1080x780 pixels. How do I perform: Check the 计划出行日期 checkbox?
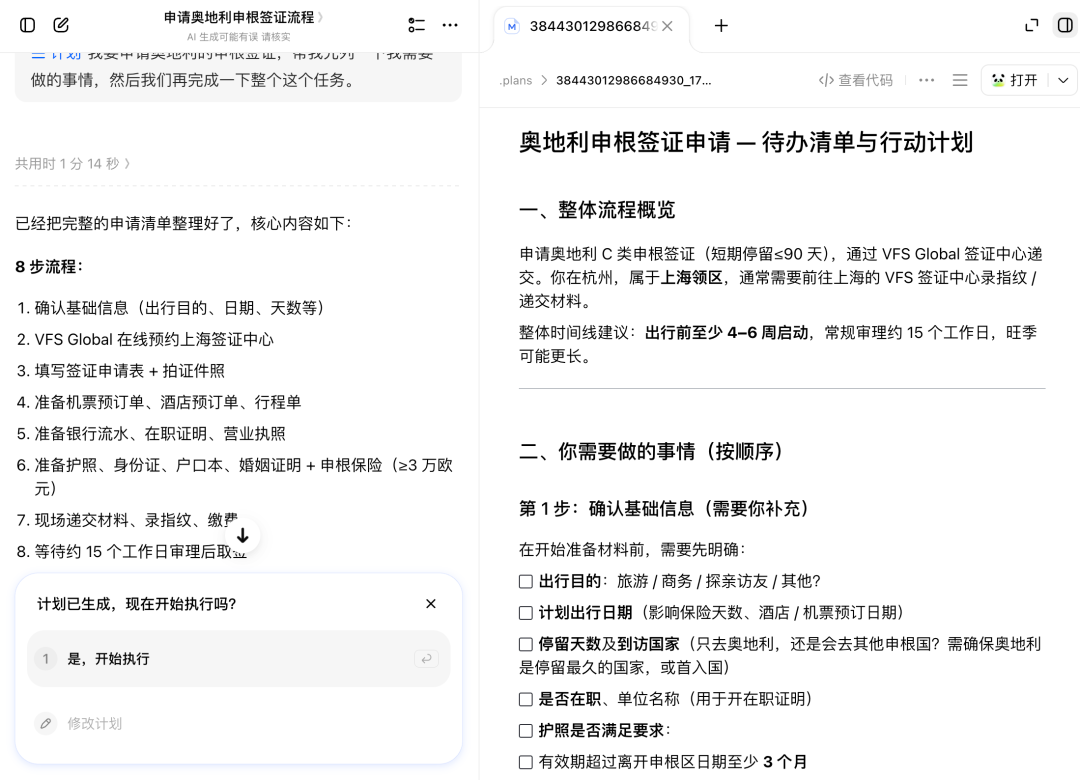(x=526, y=613)
